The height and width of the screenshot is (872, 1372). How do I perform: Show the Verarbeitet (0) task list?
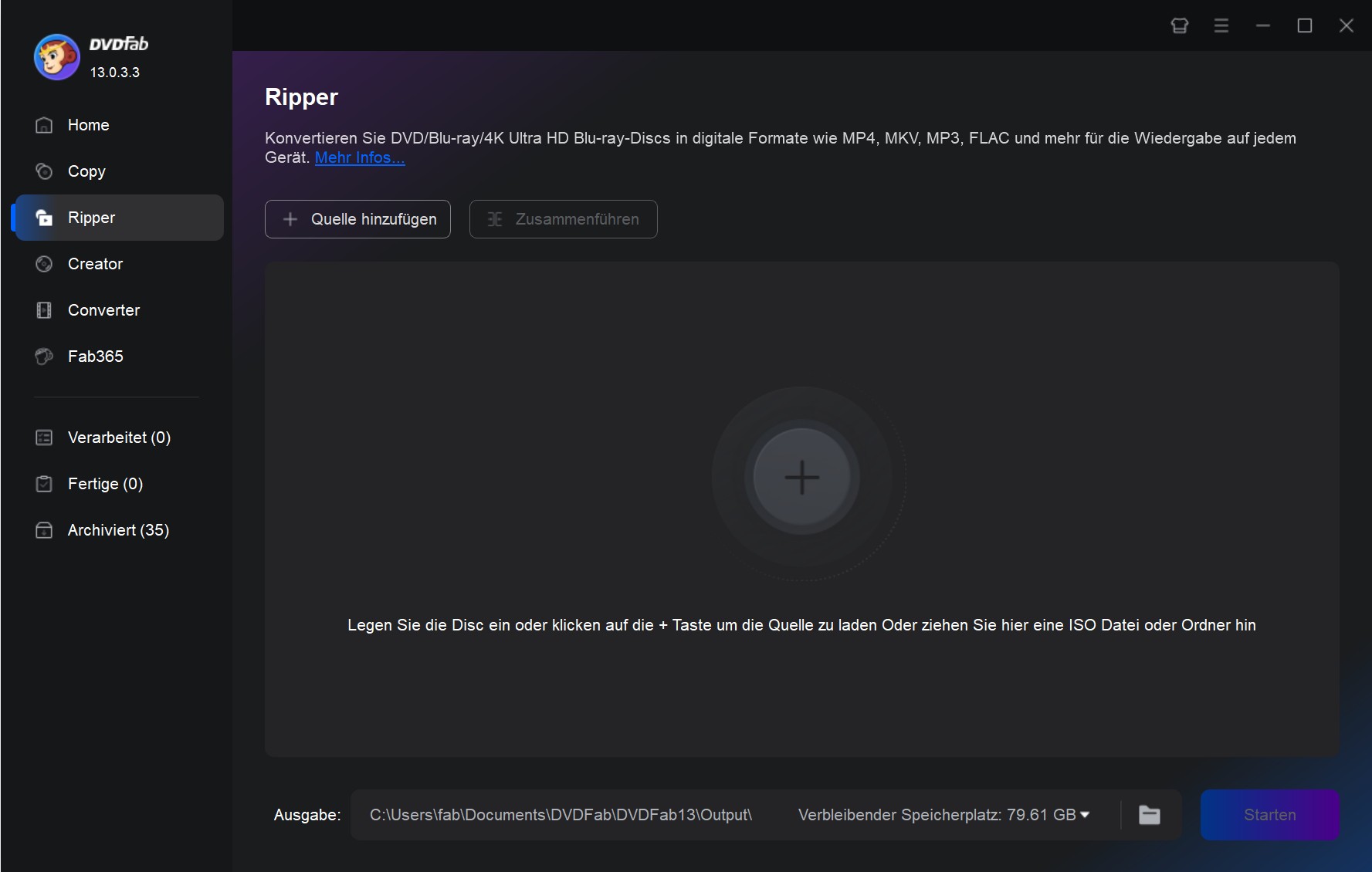tap(120, 438)
